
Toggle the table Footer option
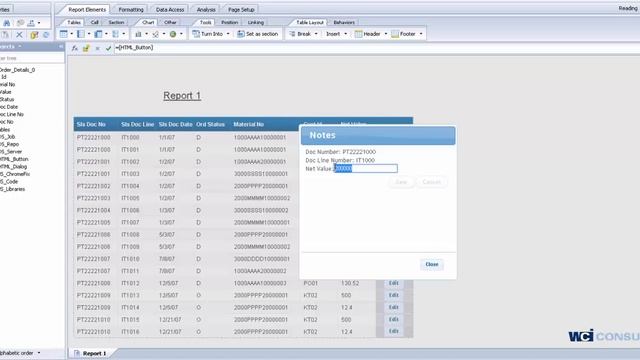(x=403, y=34)
